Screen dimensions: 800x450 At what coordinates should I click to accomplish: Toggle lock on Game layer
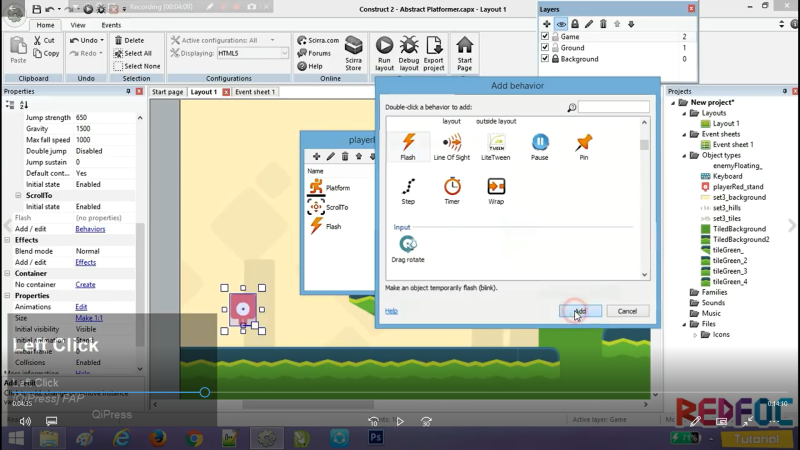556,36
